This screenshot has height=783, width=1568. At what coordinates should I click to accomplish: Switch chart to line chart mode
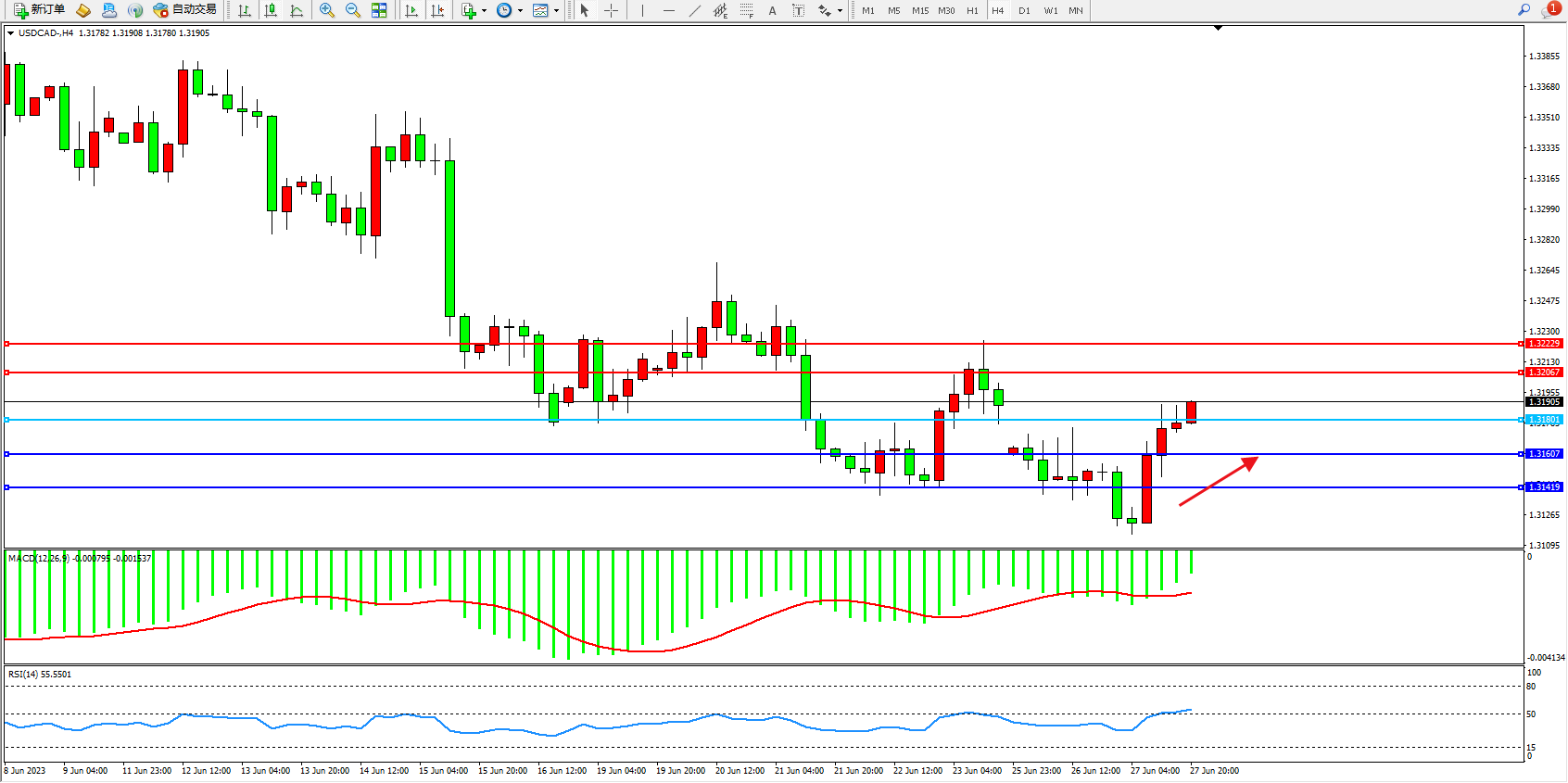click(297, 10)
